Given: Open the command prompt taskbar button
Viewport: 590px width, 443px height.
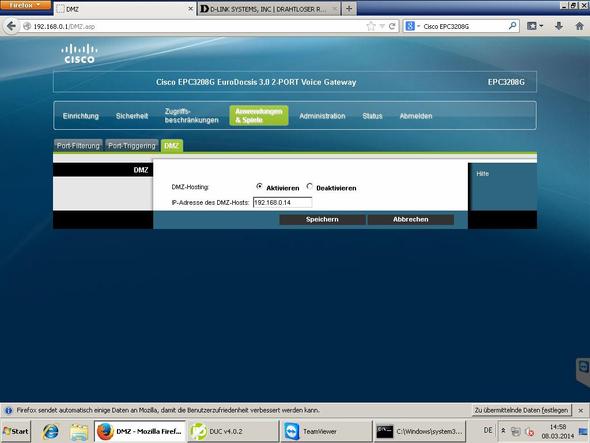Looking at the screenshot, I should point(419,431).
